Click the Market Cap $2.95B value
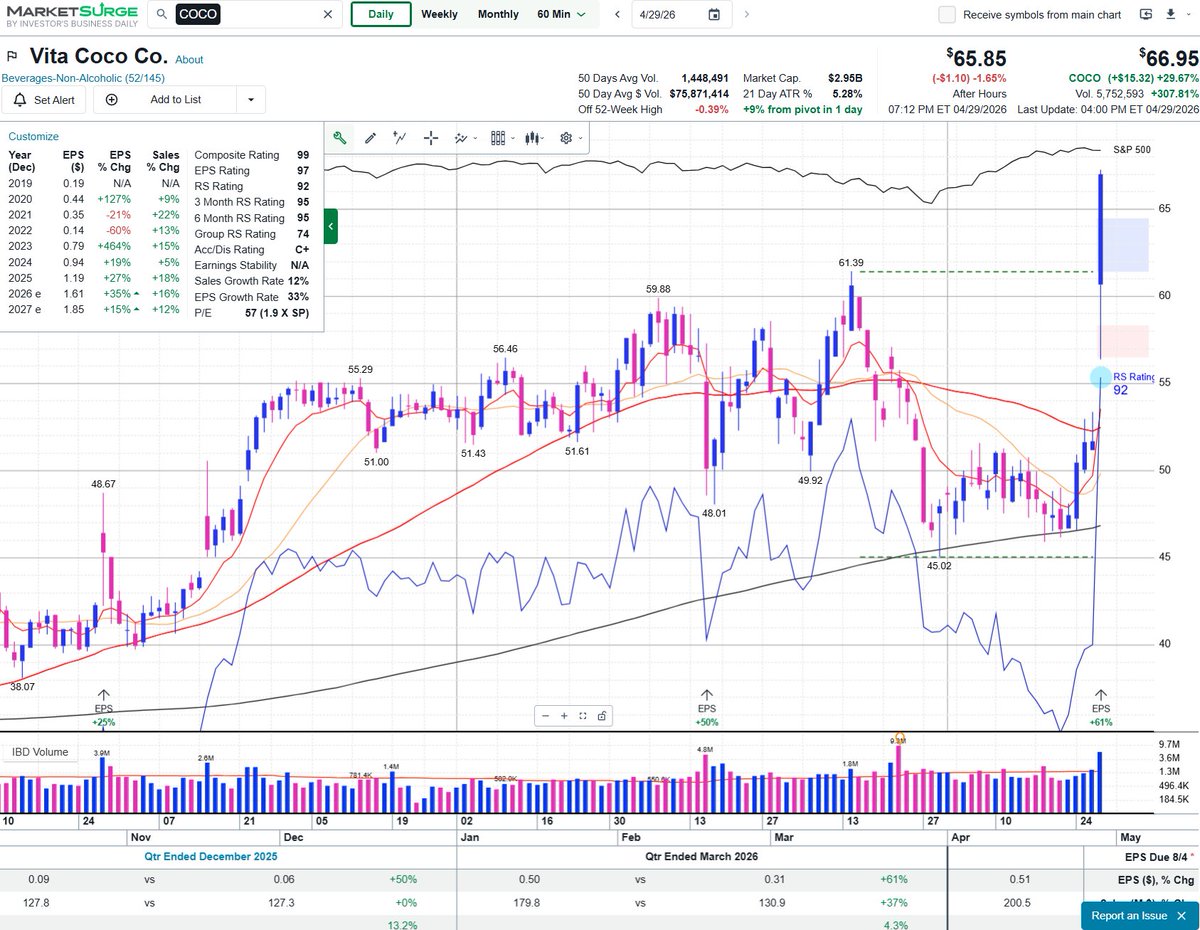The width and height of the screenshot is (1200, 930). (845, 78)
